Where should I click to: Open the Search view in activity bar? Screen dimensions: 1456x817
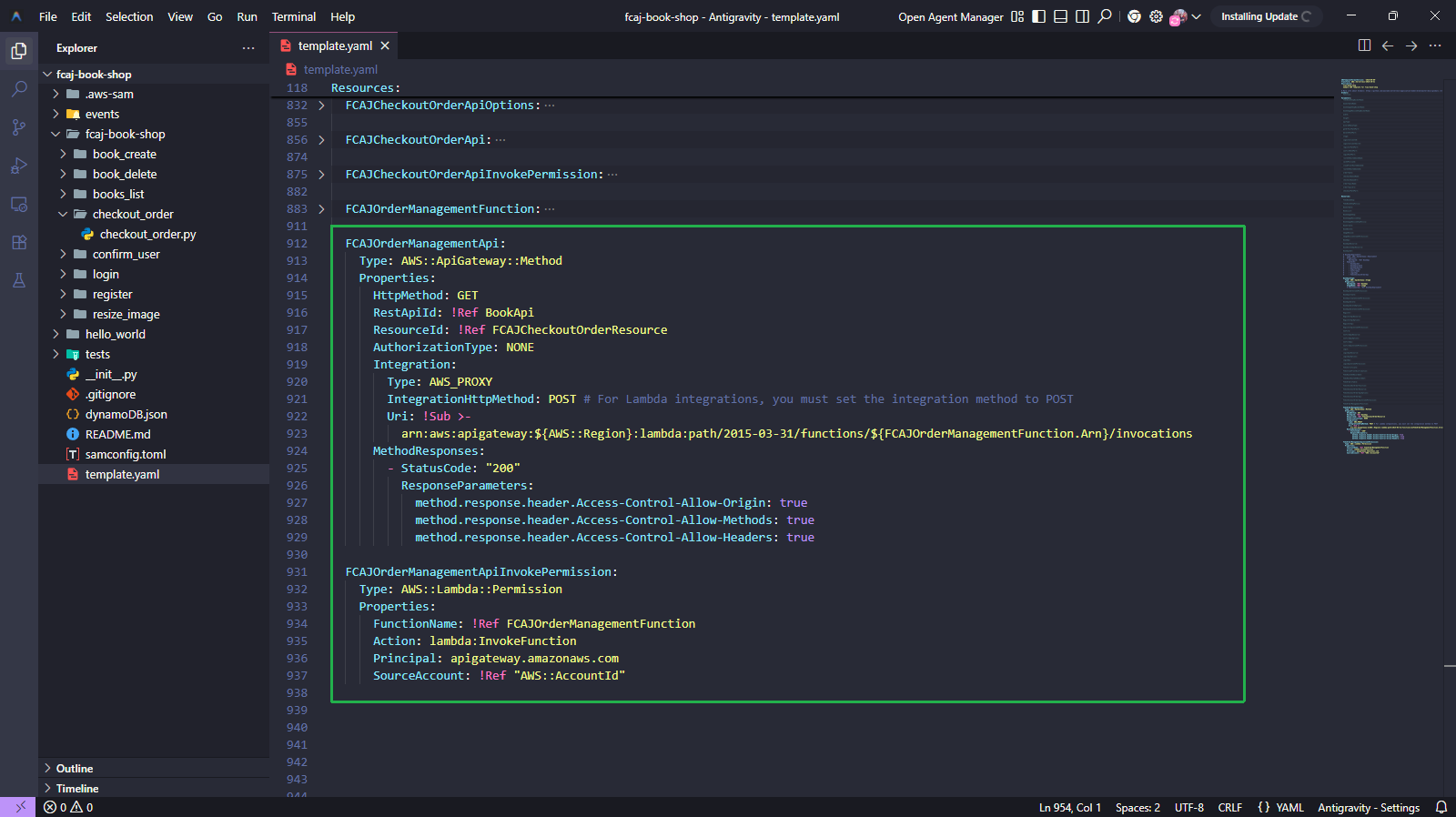18,89
